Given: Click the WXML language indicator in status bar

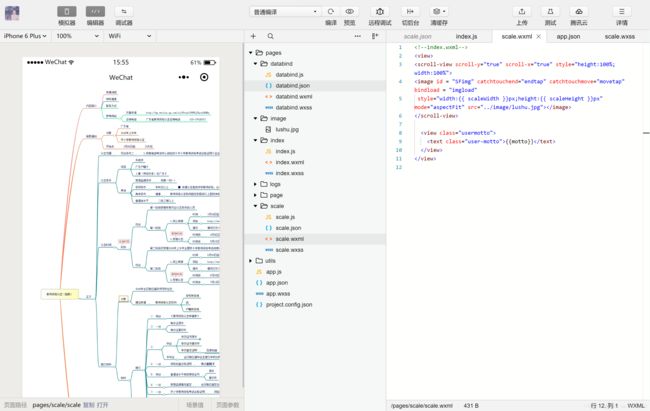Looking at the screenshot, I should [x=635, y=405].
